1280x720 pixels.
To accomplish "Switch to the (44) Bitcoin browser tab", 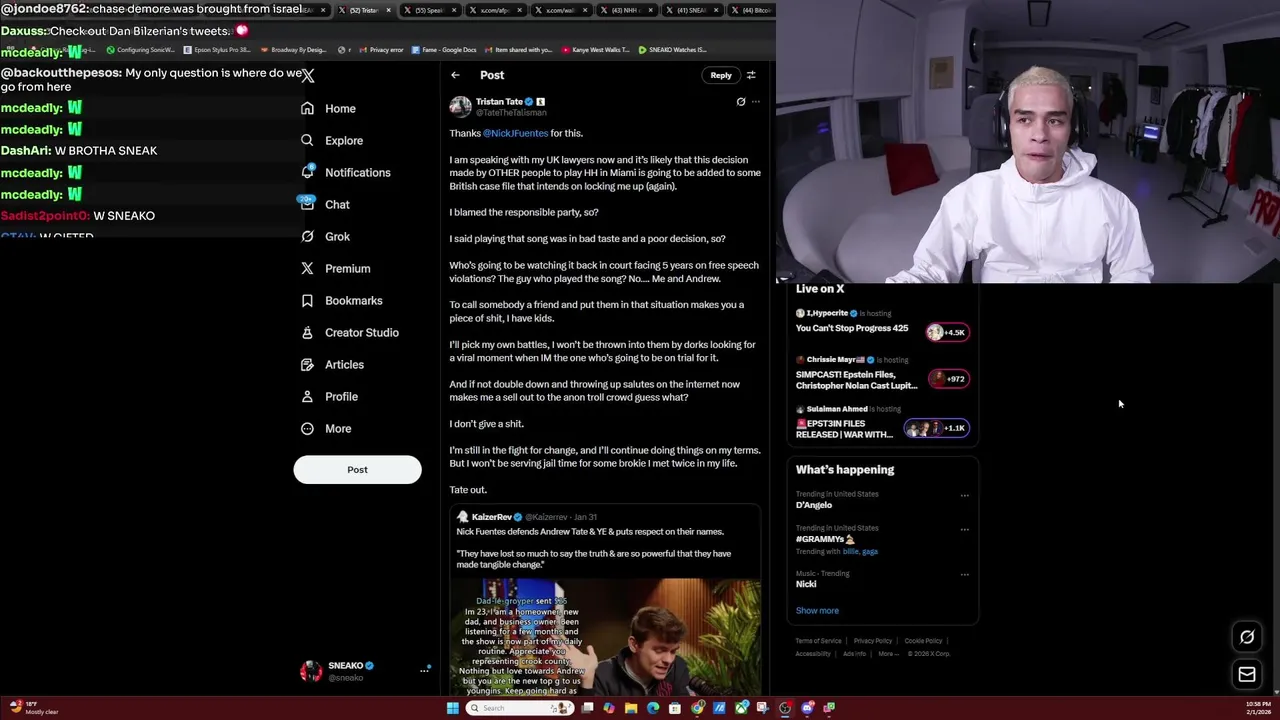I will point(752,10).
